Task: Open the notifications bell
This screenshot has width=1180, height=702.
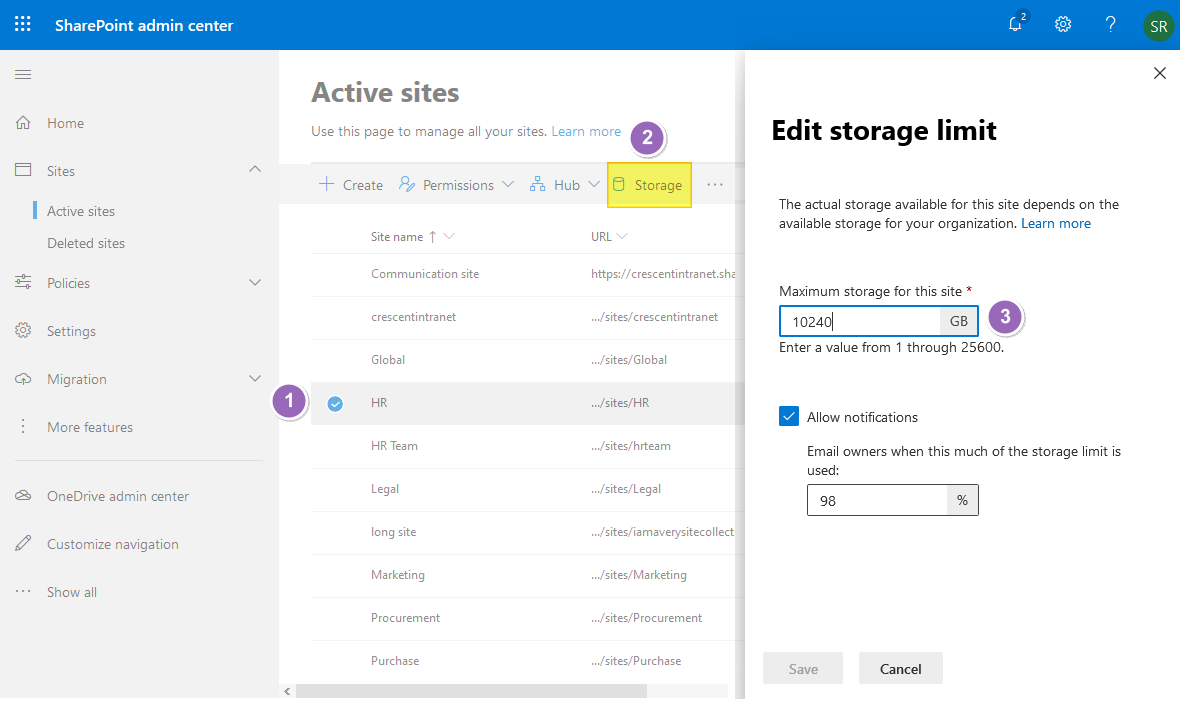Action: point(1015,24)
